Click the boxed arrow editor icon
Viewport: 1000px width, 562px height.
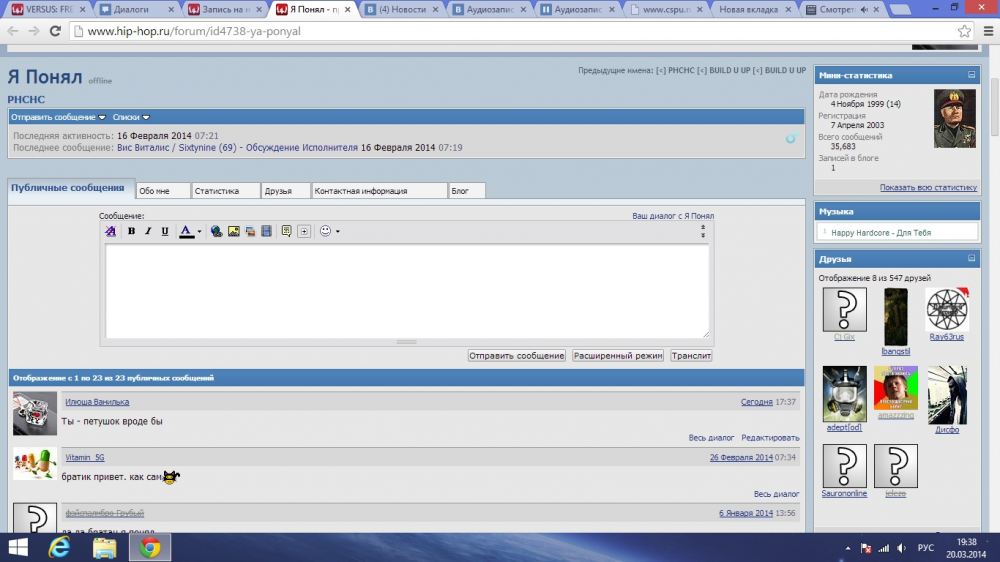point(304,231)
